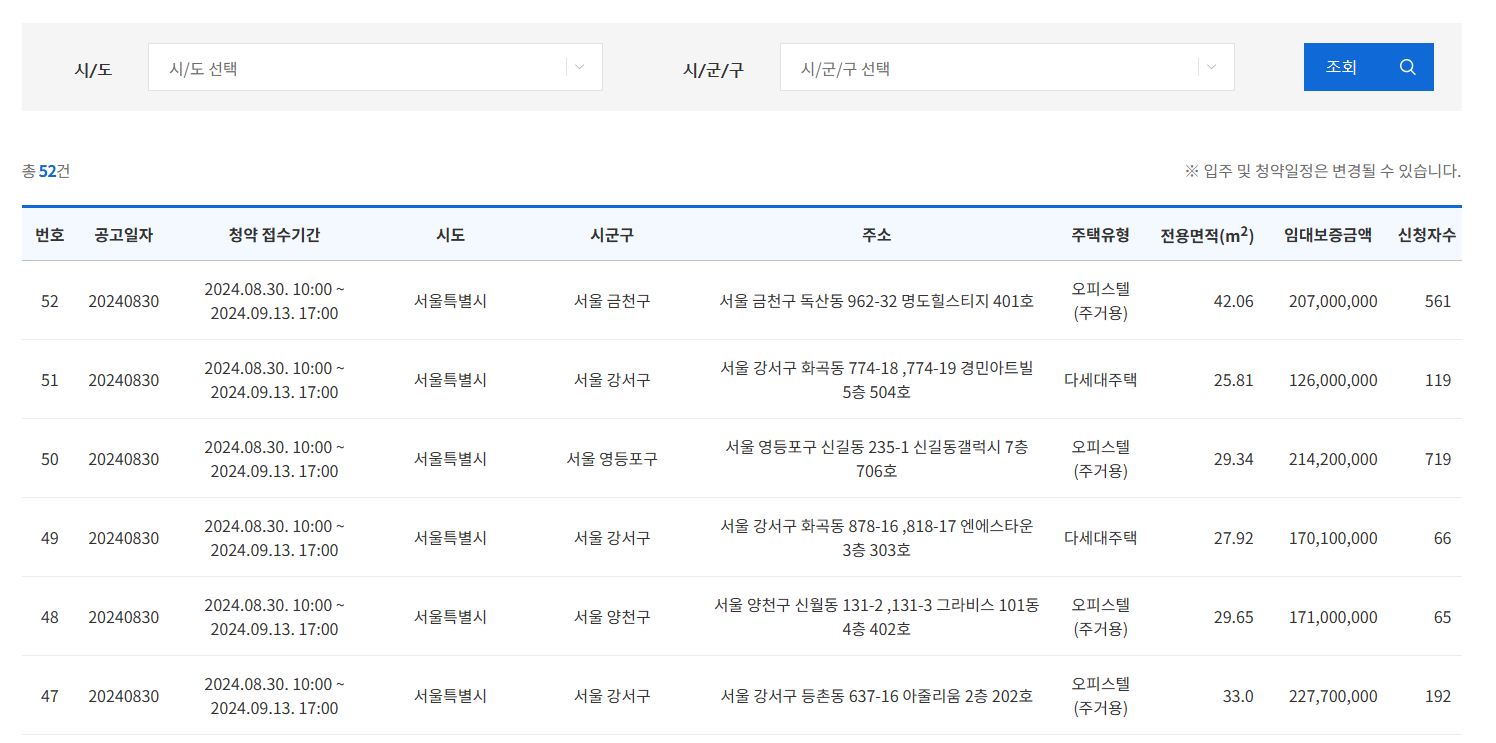Screen dimensions: 1496x743
Task: Click the 임대보증금액 column header
Action: click(1330, 233)
